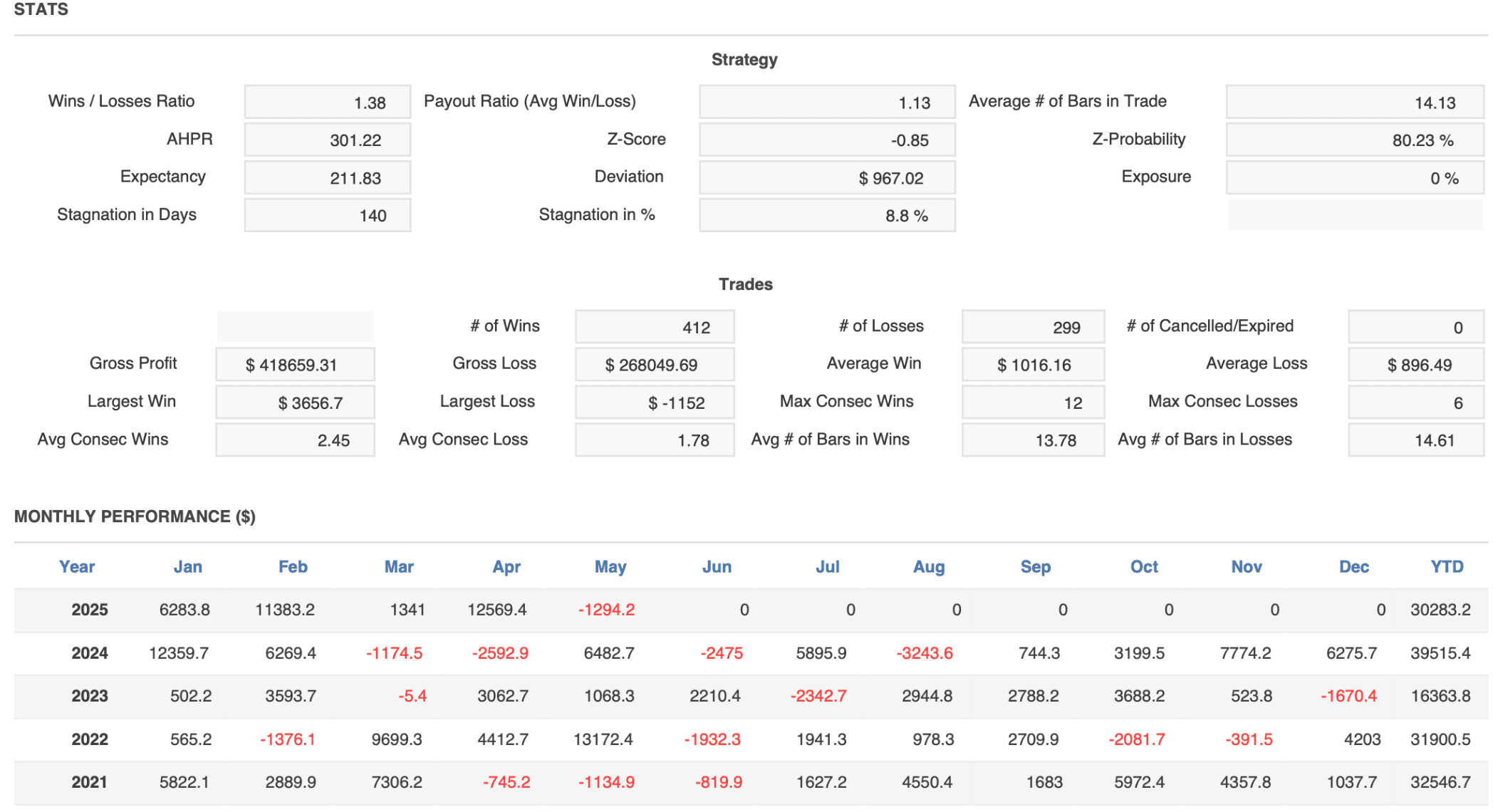Image resolution: width=1493 pixels, height=812 pixels.
Task: Click the 2024 August loss value -3243.6
Action: coord(925,653)
